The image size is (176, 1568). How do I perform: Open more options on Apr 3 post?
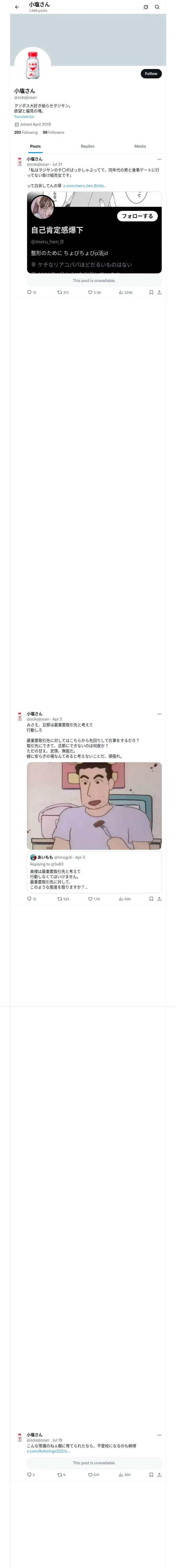159,714
